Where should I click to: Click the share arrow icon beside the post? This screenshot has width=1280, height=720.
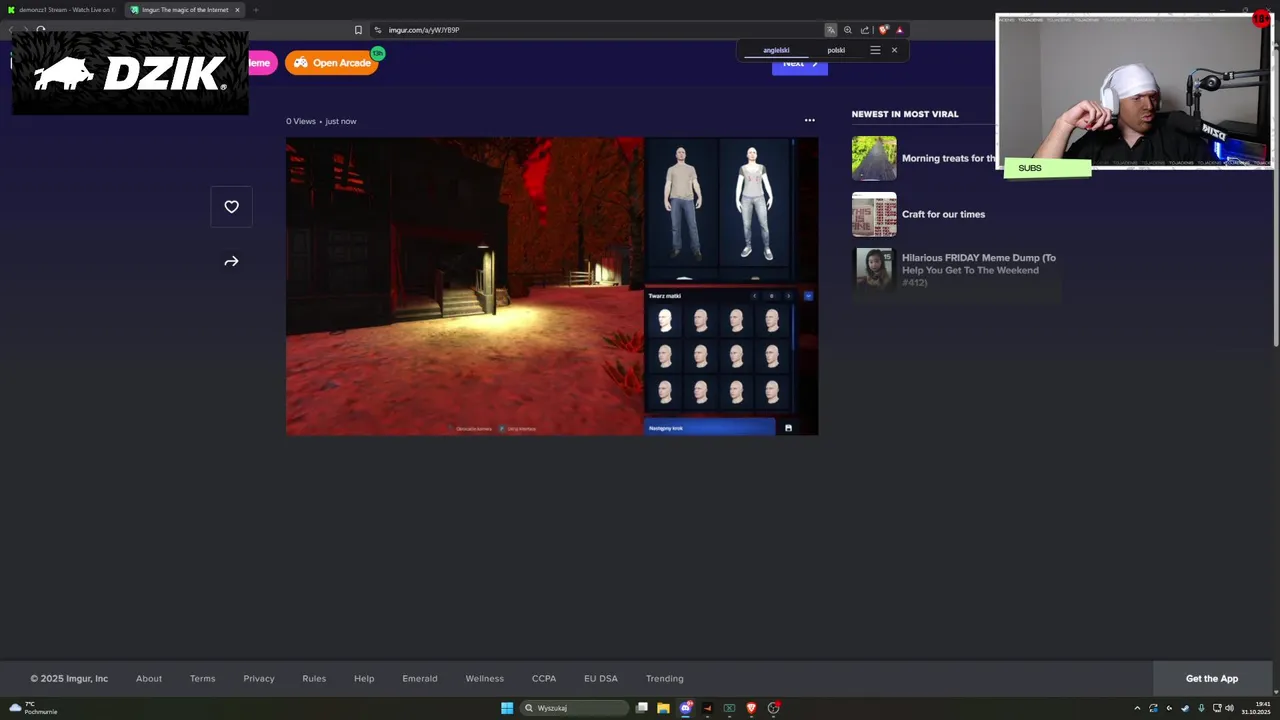pos(231,261)
